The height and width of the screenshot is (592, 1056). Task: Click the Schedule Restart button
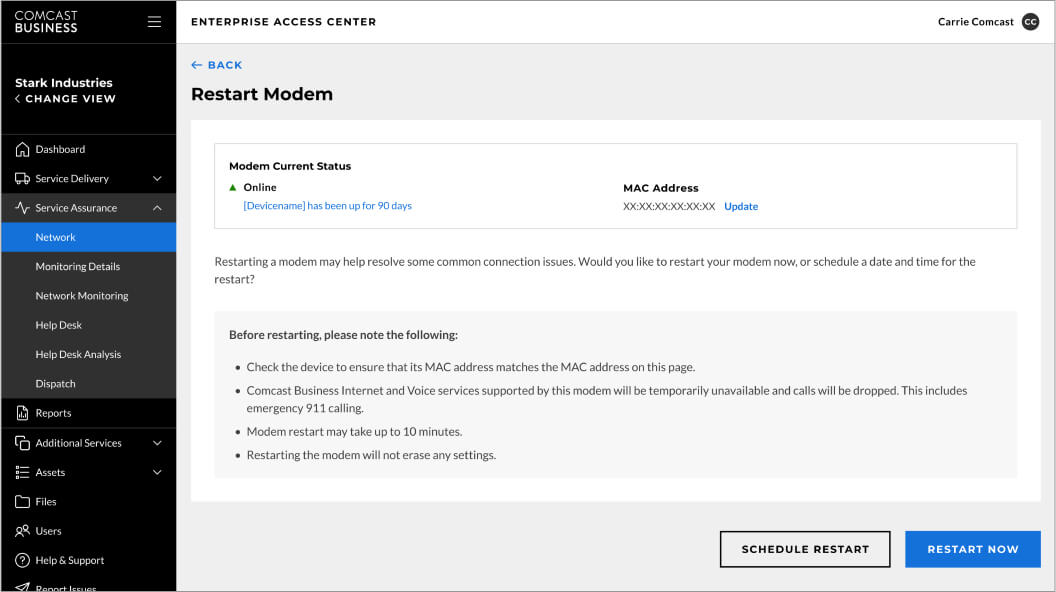(804, 549)
